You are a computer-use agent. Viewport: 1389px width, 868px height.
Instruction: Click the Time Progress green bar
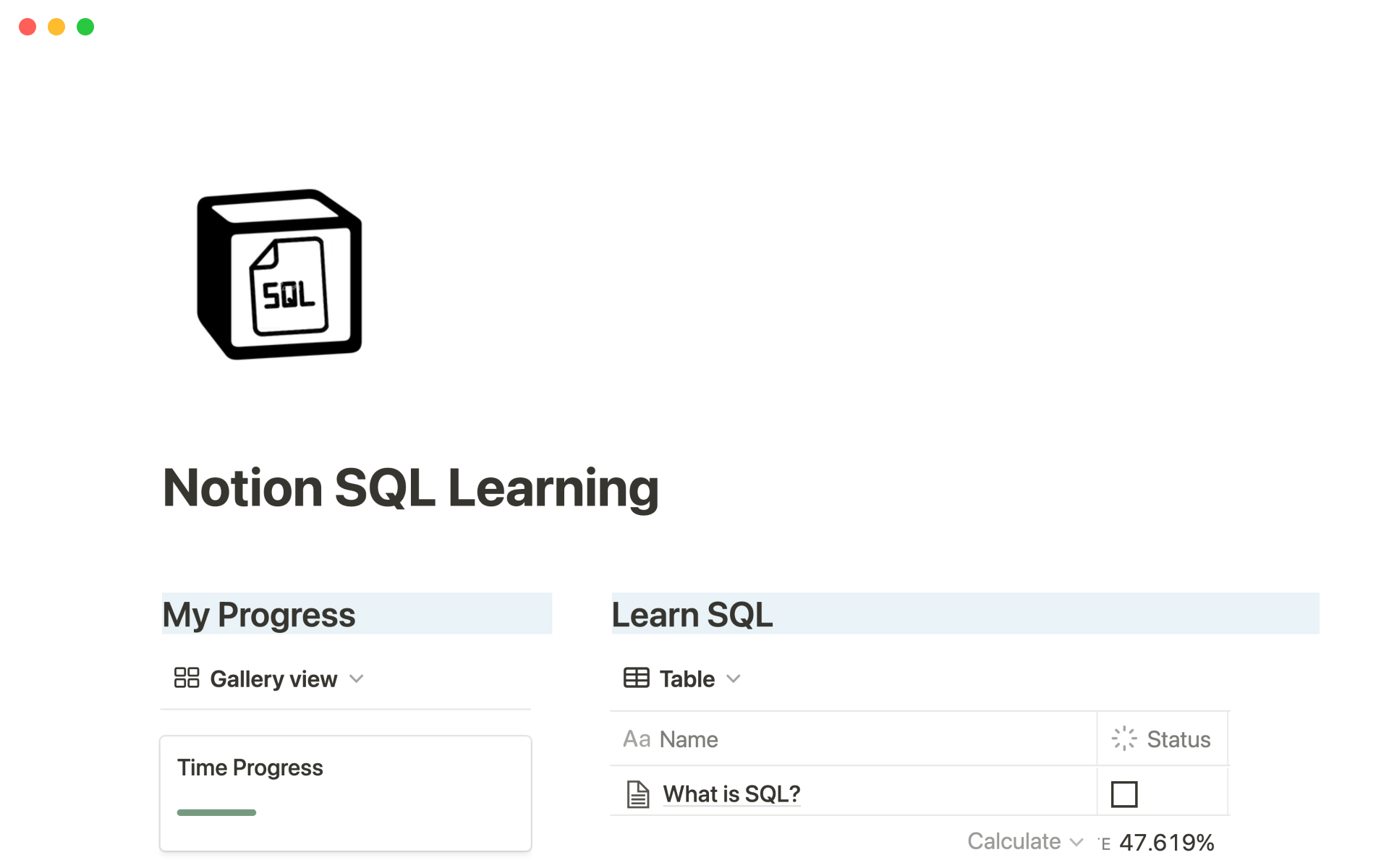pyautogui.click(x=216, y=812)
